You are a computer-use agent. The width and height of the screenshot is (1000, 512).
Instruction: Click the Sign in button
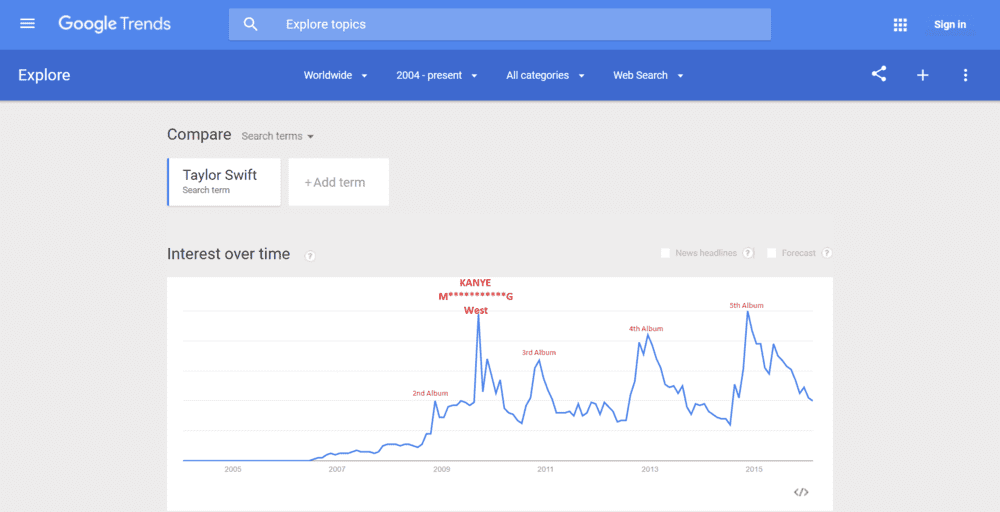tap(950, 24)
